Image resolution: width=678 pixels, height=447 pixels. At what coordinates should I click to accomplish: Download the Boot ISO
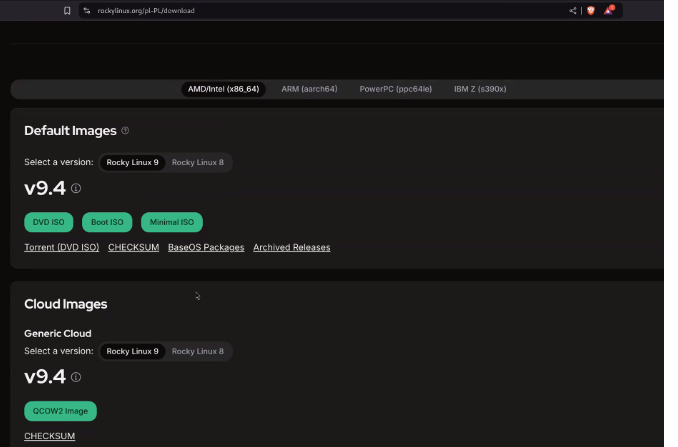pyautogui.click(x=107, y=222)
